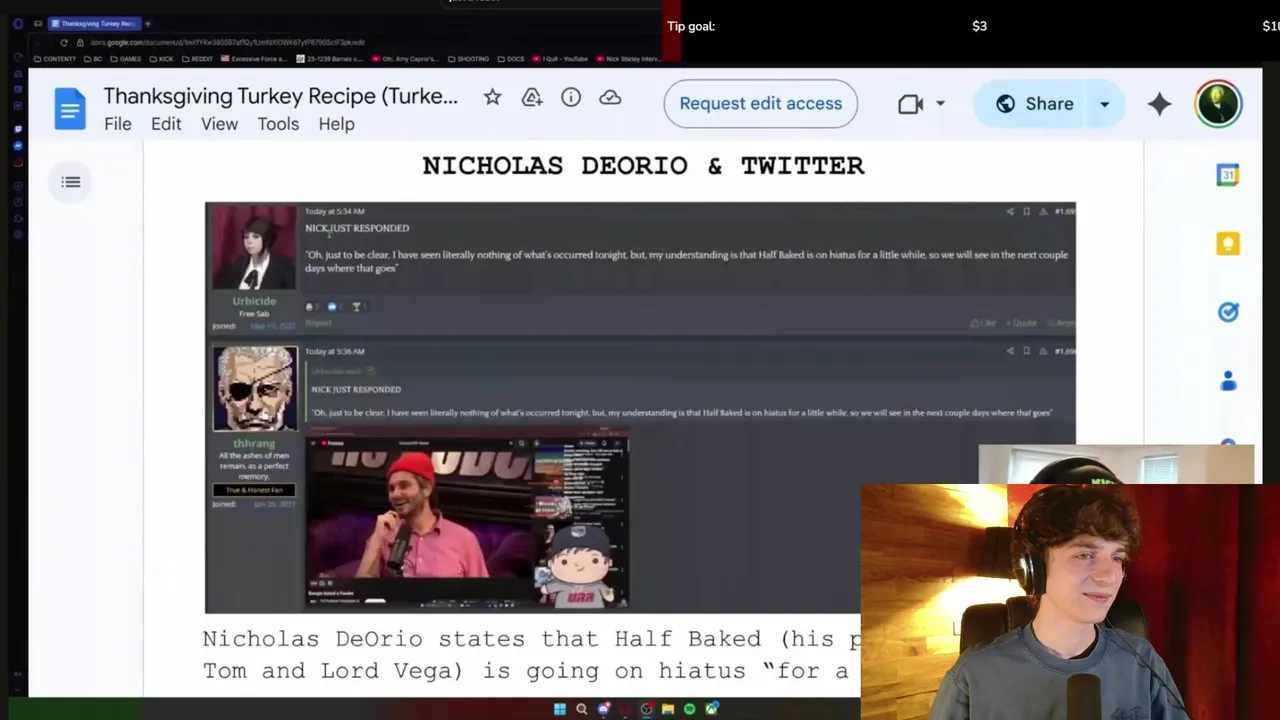Viewport: 1280px width, 720px height.
Task: Open the CONTENT? bookmark folder
Action: coord(55,59)
